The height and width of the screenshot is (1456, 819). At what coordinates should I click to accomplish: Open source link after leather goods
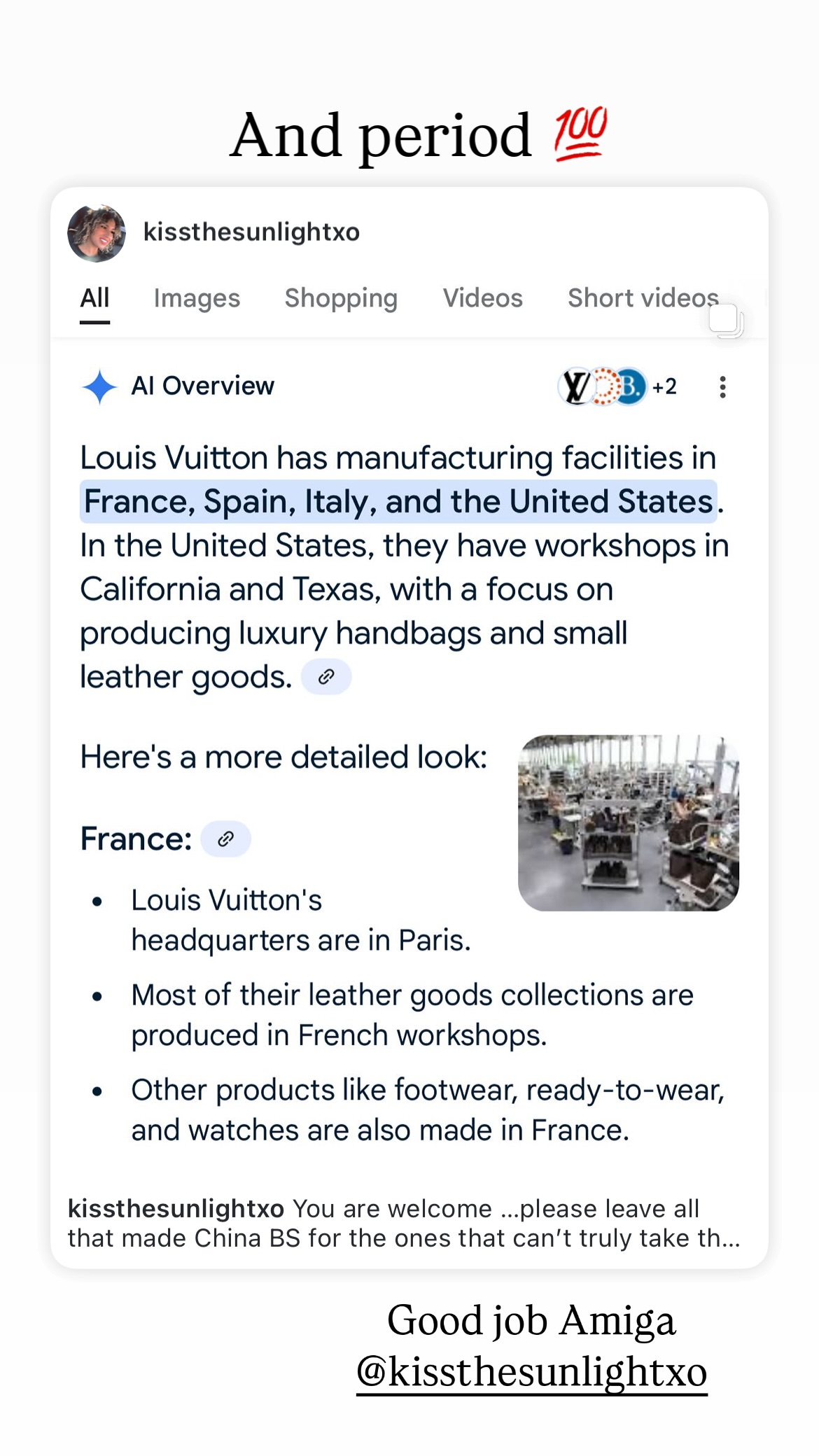326,677
